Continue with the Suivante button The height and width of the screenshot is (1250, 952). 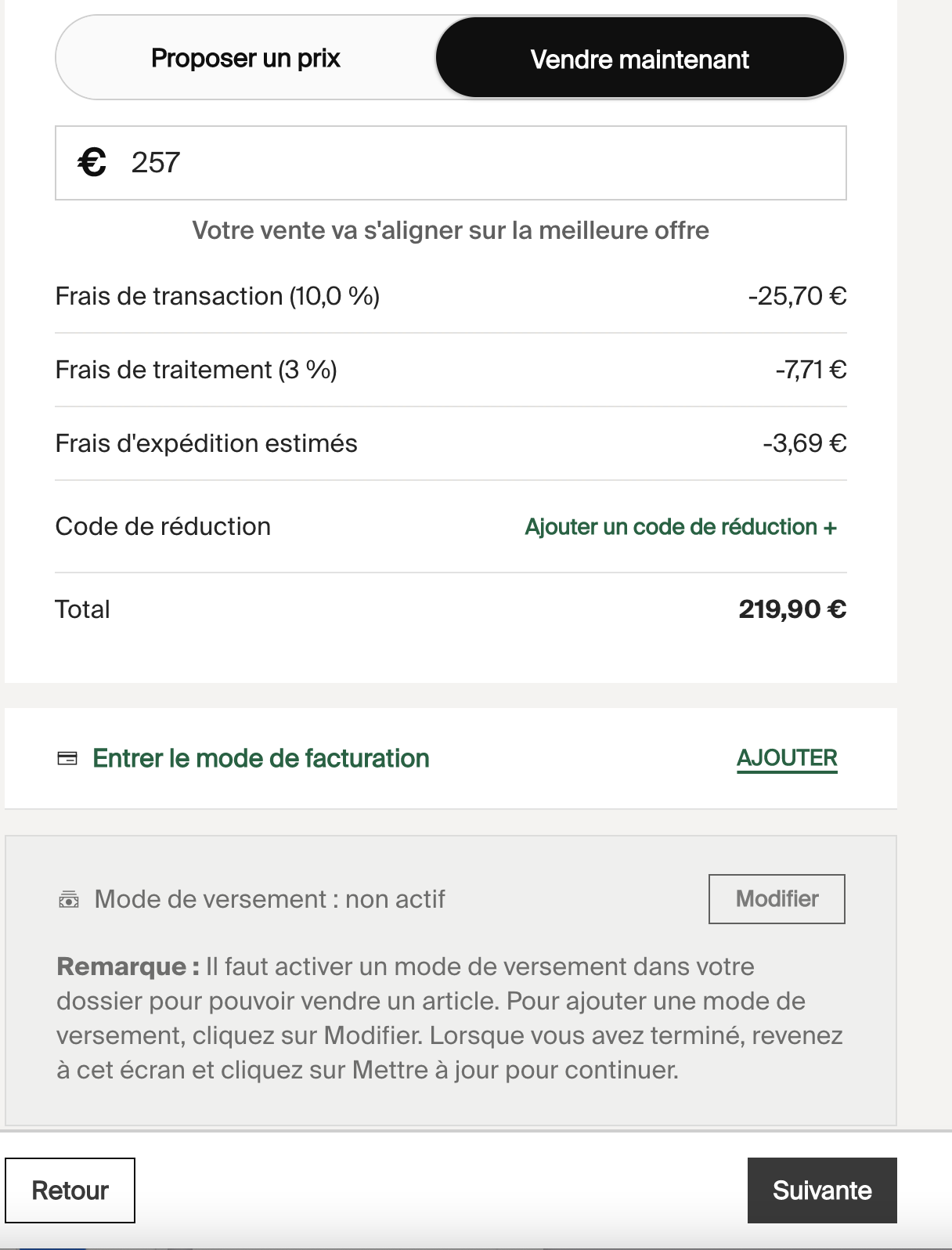(x=822, y=1190)
